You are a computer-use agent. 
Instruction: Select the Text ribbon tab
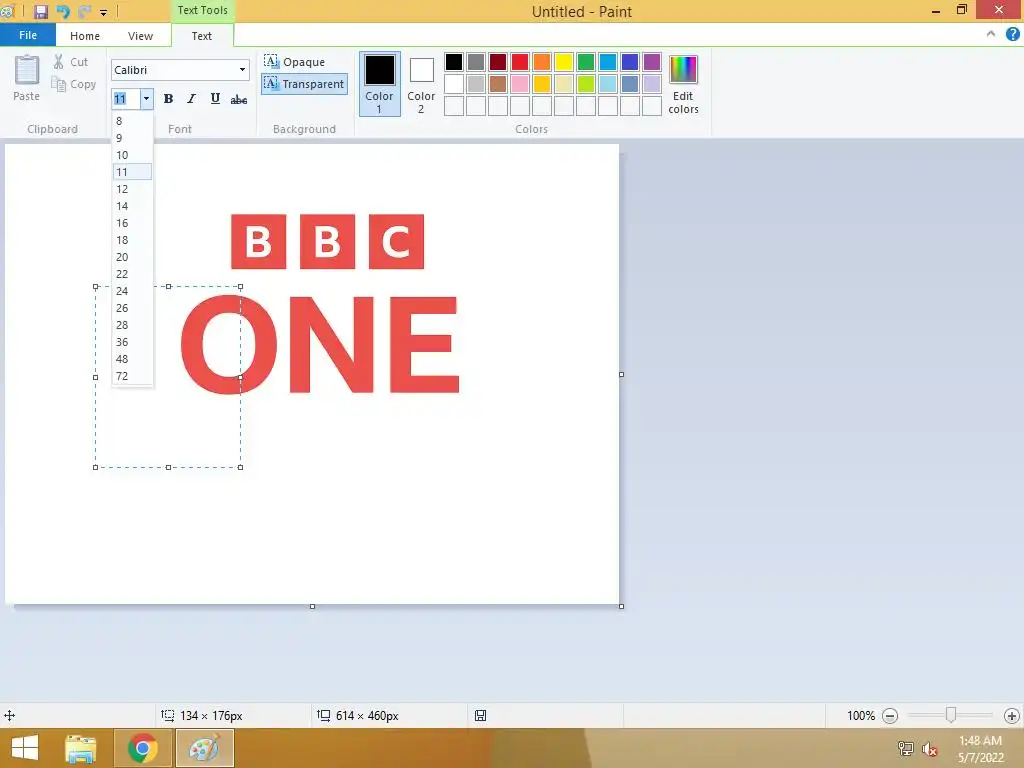202,36
